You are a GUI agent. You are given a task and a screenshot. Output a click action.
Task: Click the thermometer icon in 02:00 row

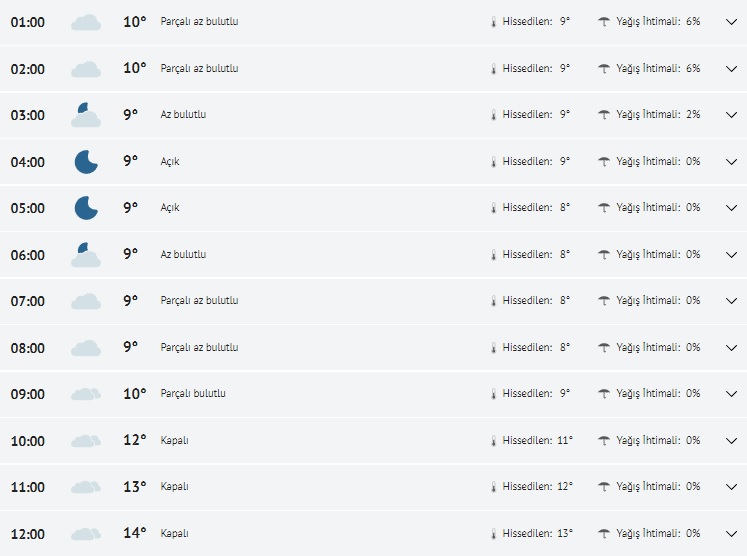point(493,69)
